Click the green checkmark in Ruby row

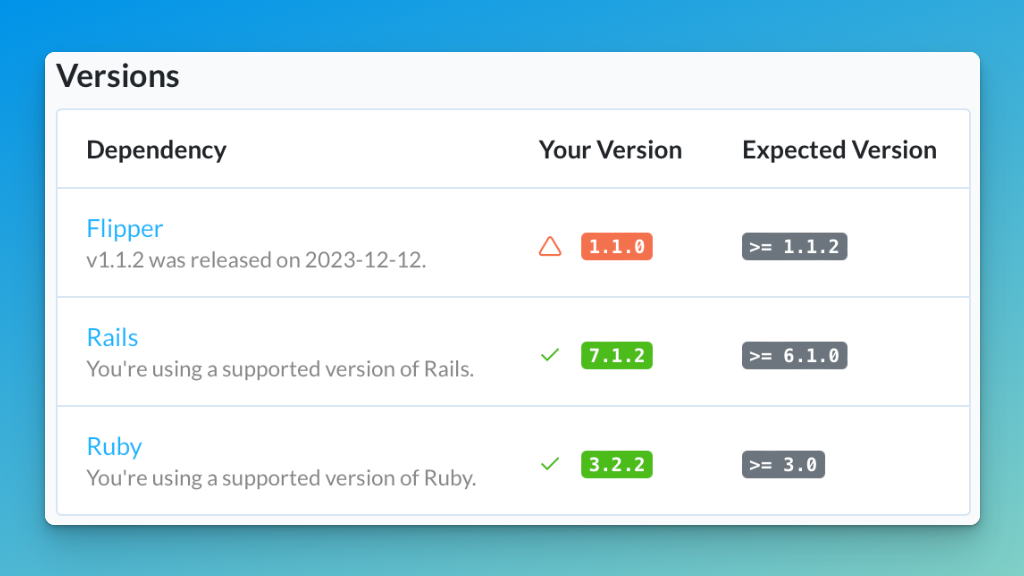pos(550,464)
